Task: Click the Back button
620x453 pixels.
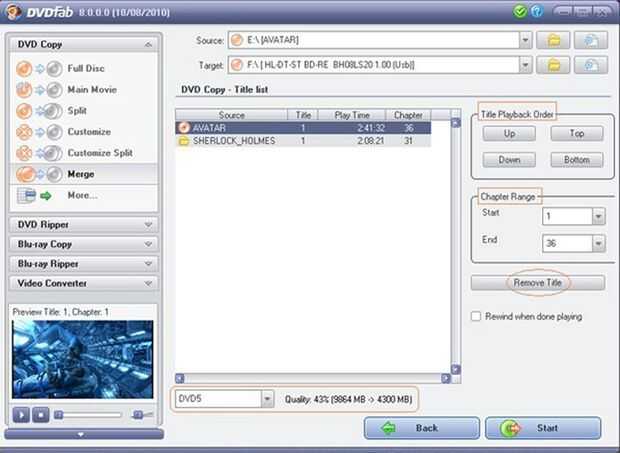Action: tap(422, 428)
